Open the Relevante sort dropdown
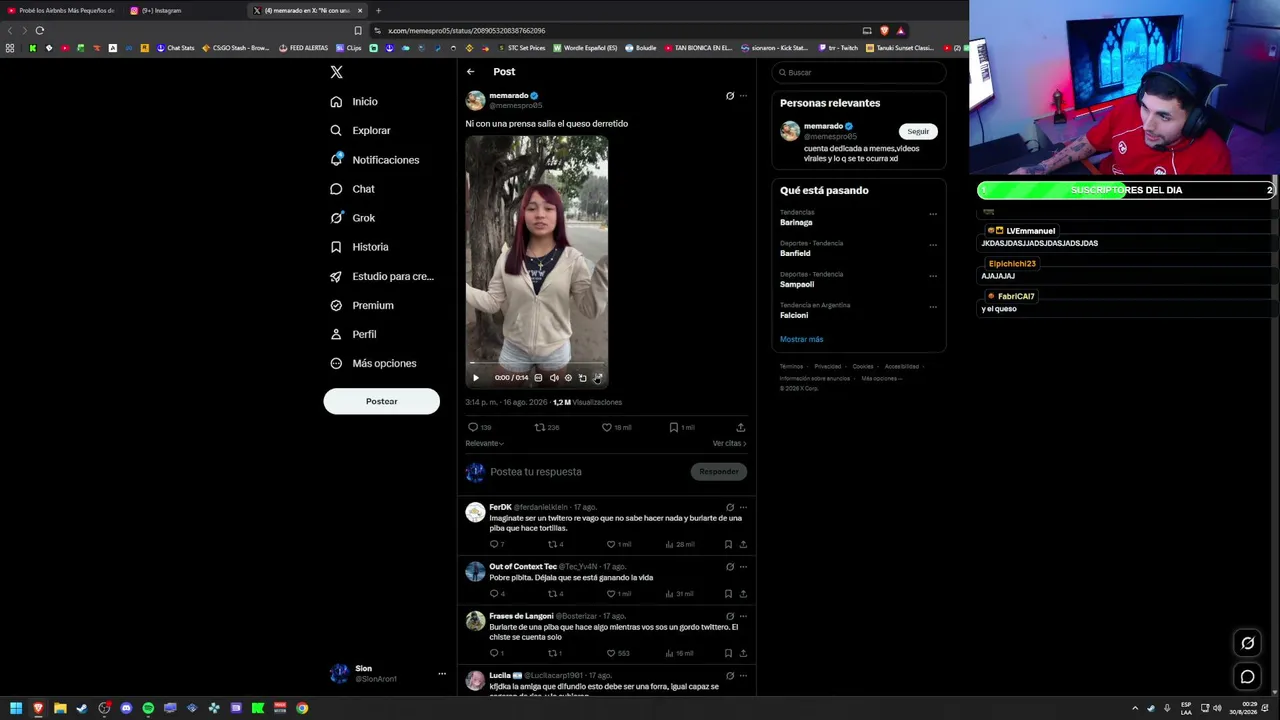The image size is (1280, 720). pos(484,443)
